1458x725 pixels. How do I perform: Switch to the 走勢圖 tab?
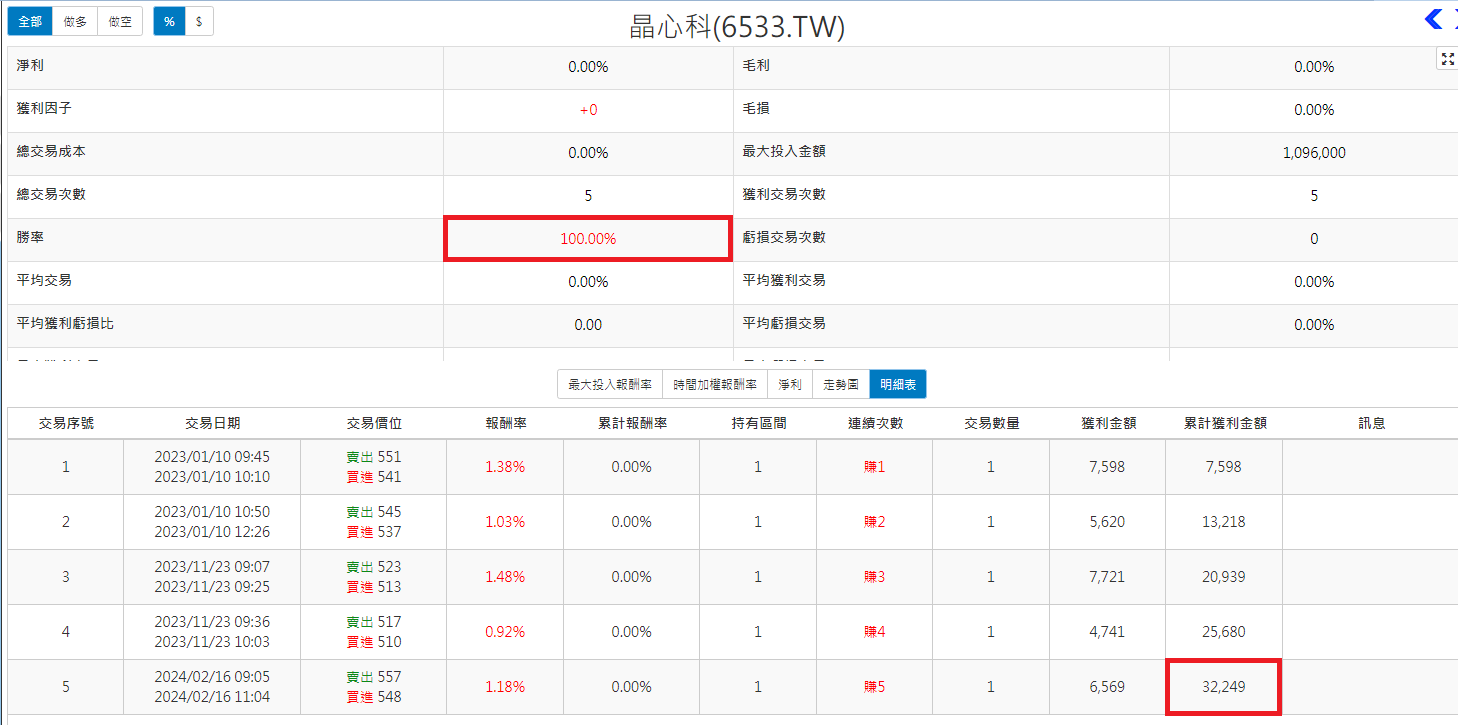[x=840, y=384]
